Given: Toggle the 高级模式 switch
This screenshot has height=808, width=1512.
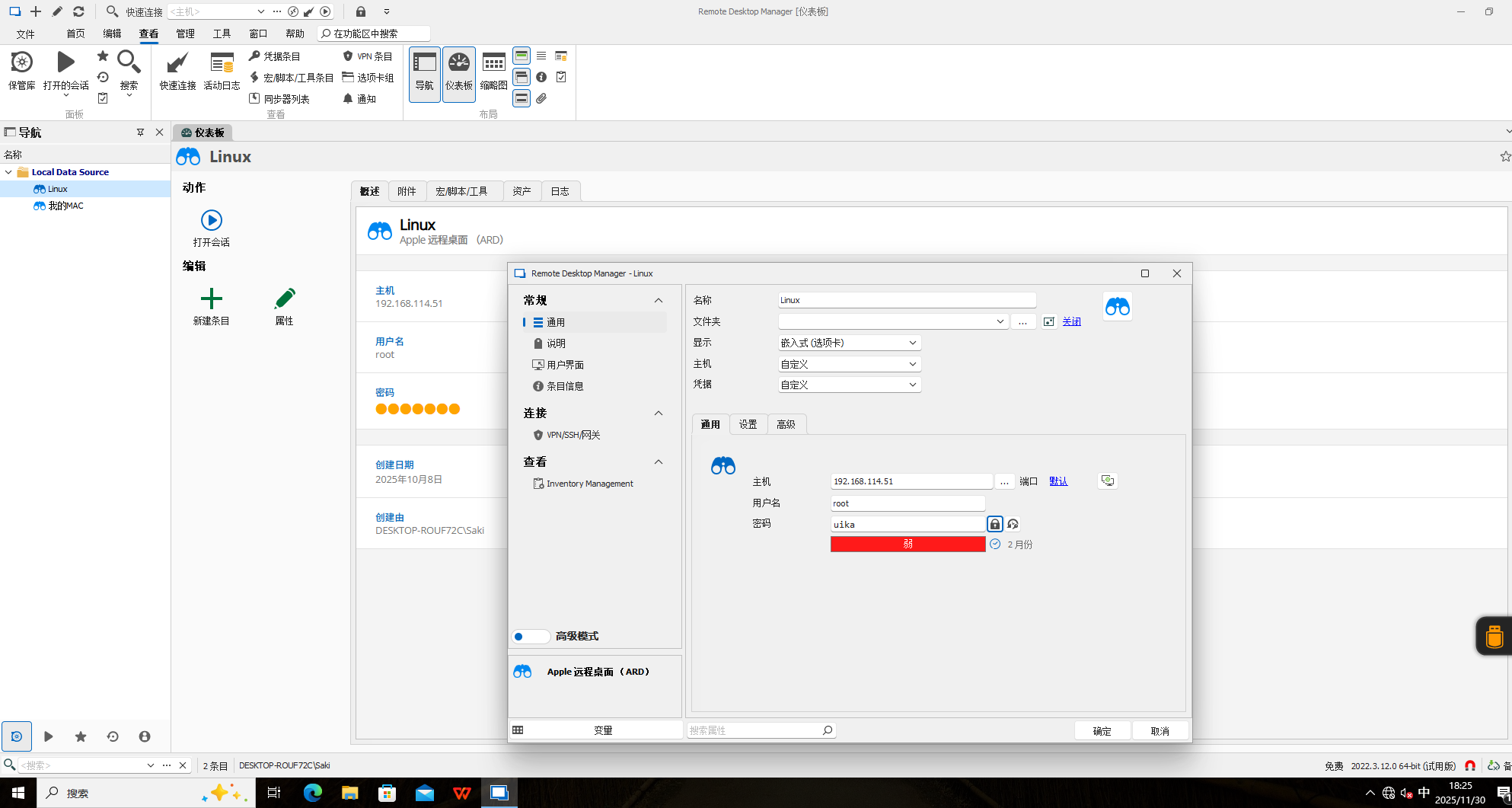Looking at the screenshot, I should coord(531,637).
